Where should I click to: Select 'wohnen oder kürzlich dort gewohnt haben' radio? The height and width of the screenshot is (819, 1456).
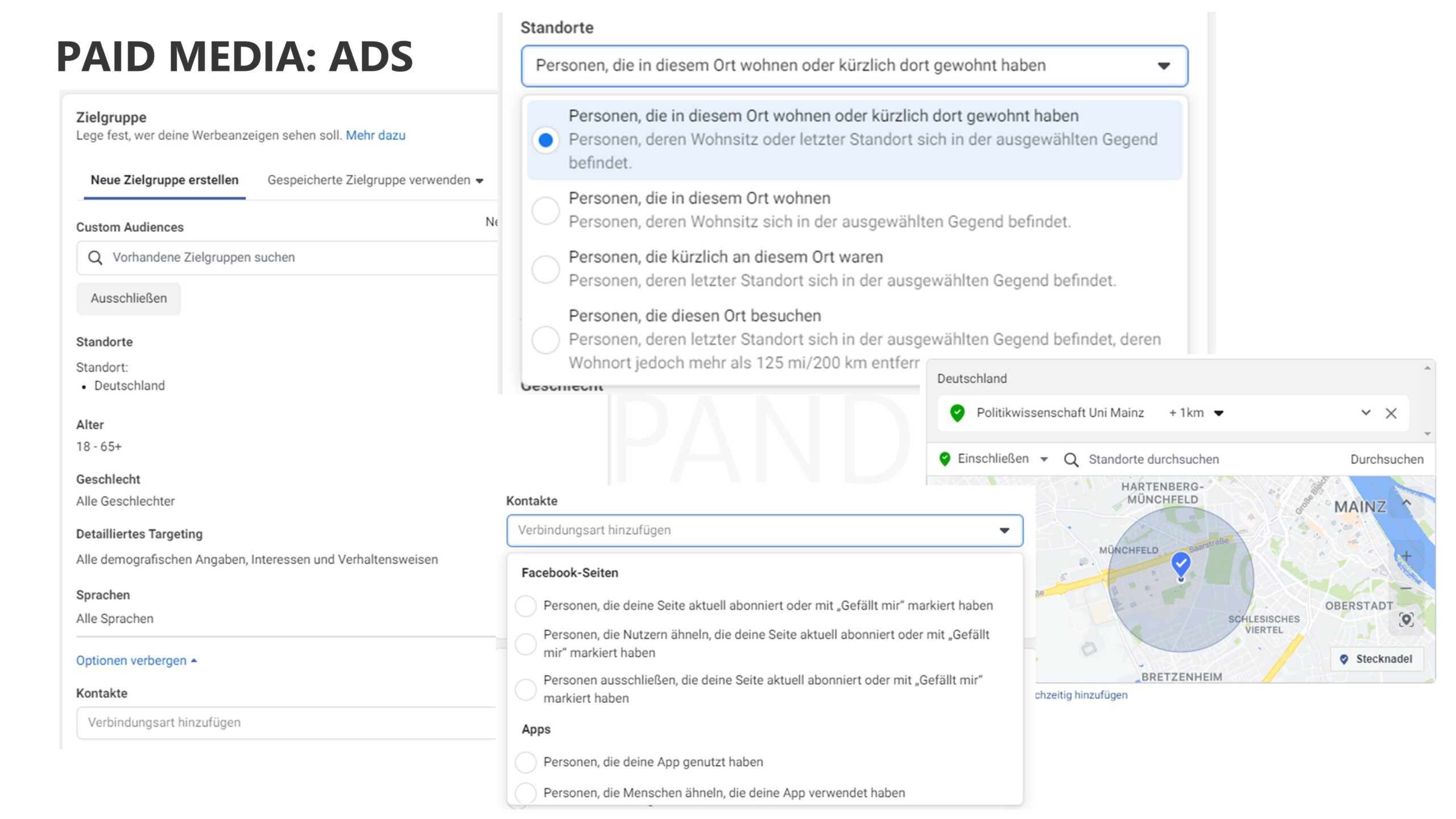pyautogui.click(x=545, y=140)
